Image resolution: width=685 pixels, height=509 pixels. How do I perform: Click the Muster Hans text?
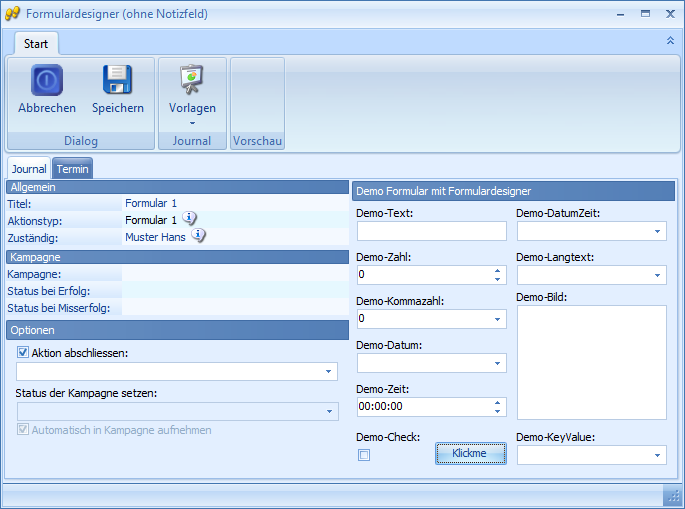tap(155, 237)
